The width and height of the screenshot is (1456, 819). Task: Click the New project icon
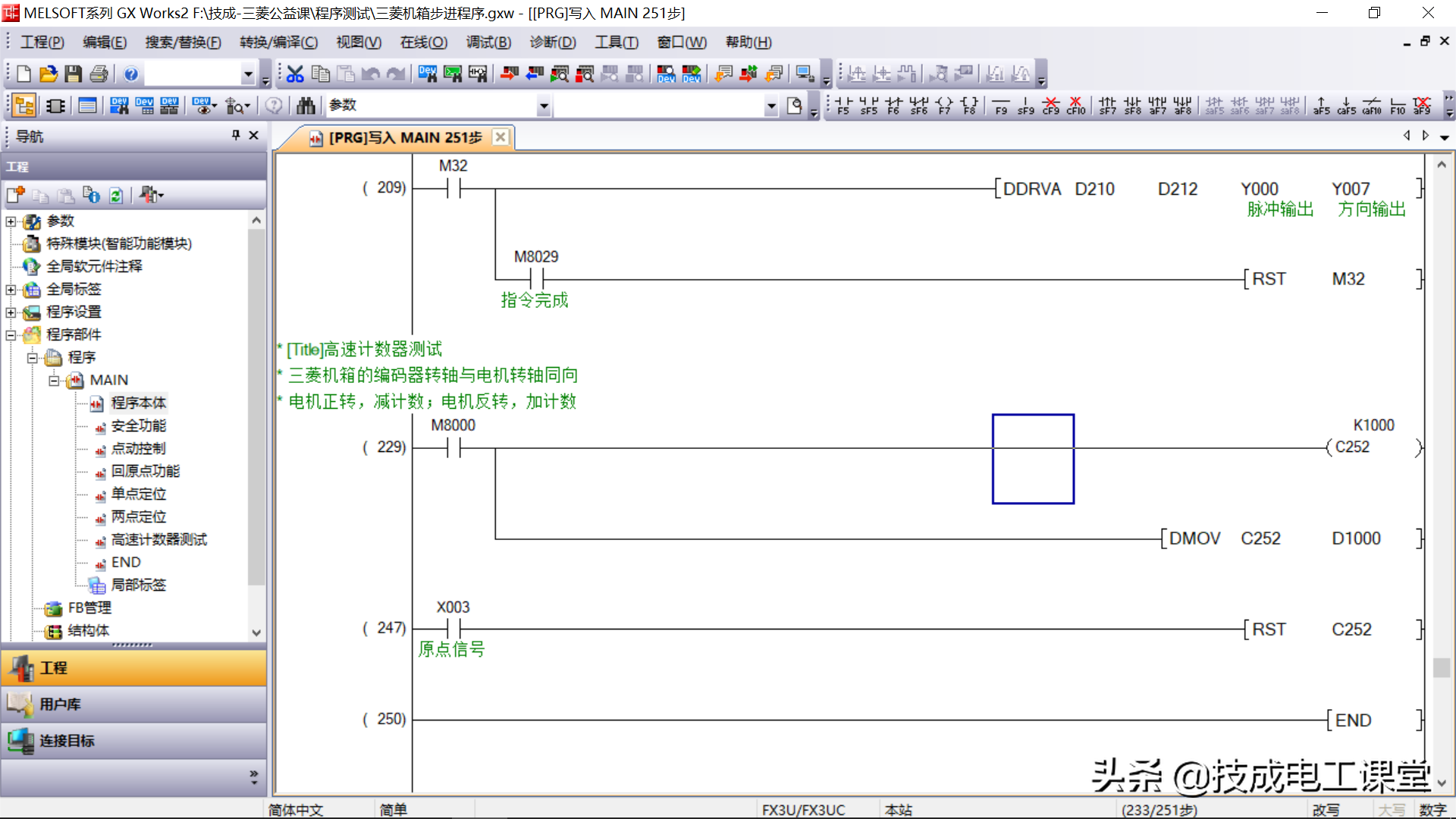coord(24,74)
